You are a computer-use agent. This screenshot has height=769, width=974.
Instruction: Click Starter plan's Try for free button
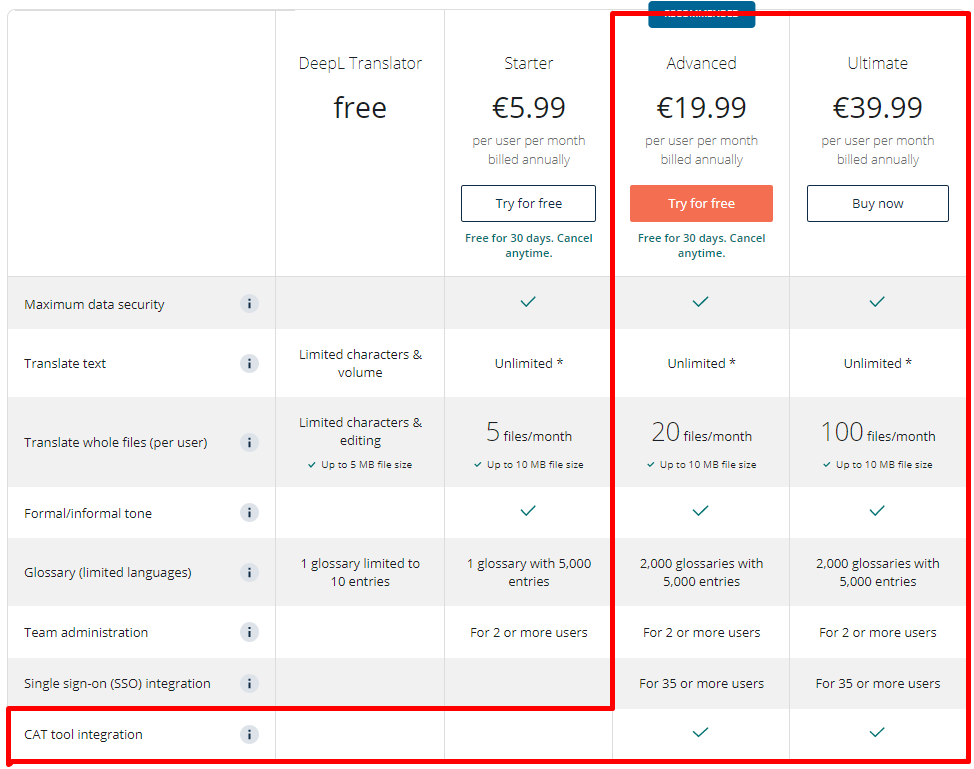click(528, 203)
